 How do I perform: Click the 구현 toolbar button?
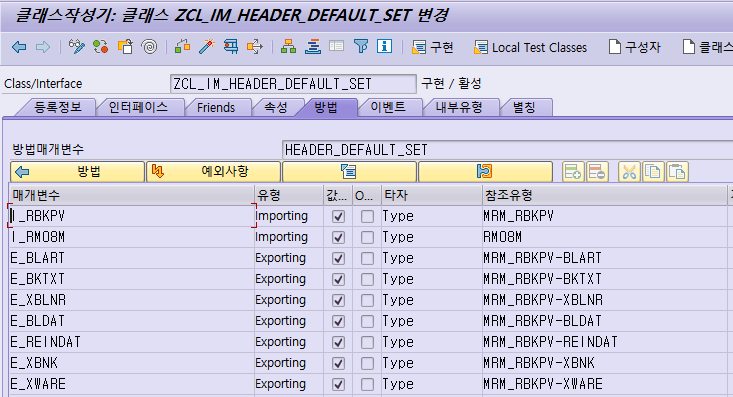point(433,47)
